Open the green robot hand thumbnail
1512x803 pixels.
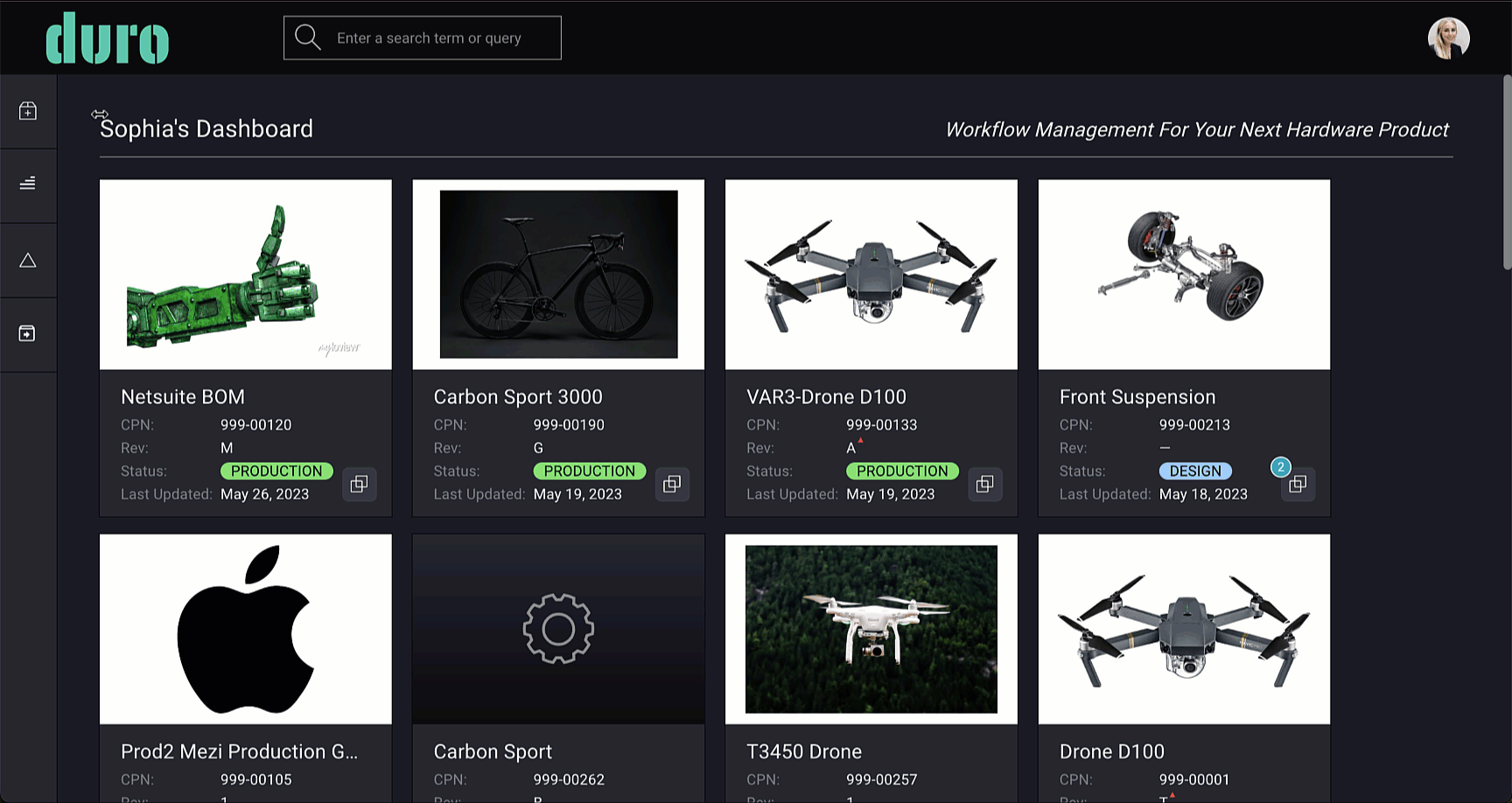246,275
